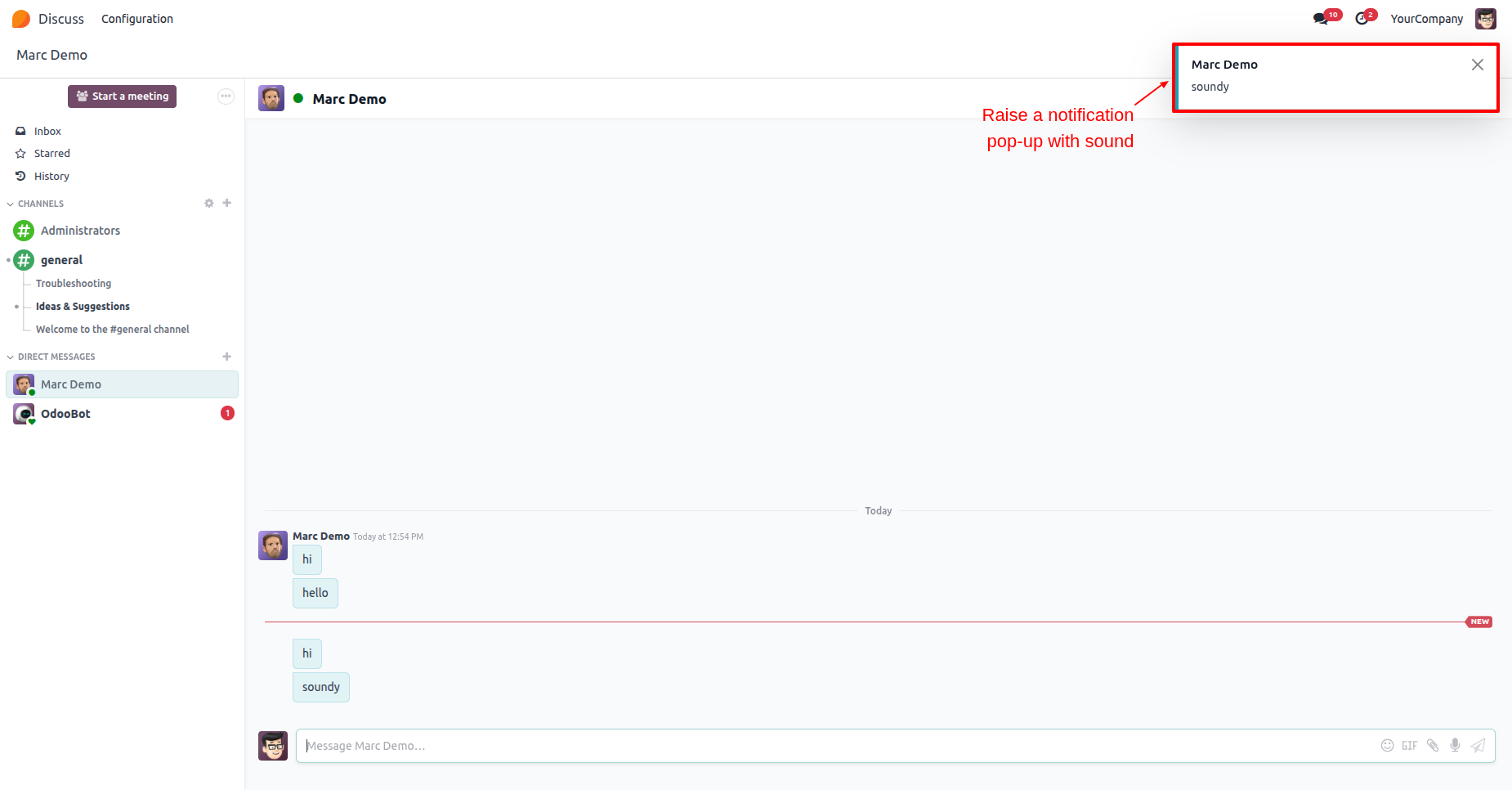Click the Today at 12:54 PM timestamp
Image resolution: width=1512 pixels, height=790 pixels.
point(388,537)
